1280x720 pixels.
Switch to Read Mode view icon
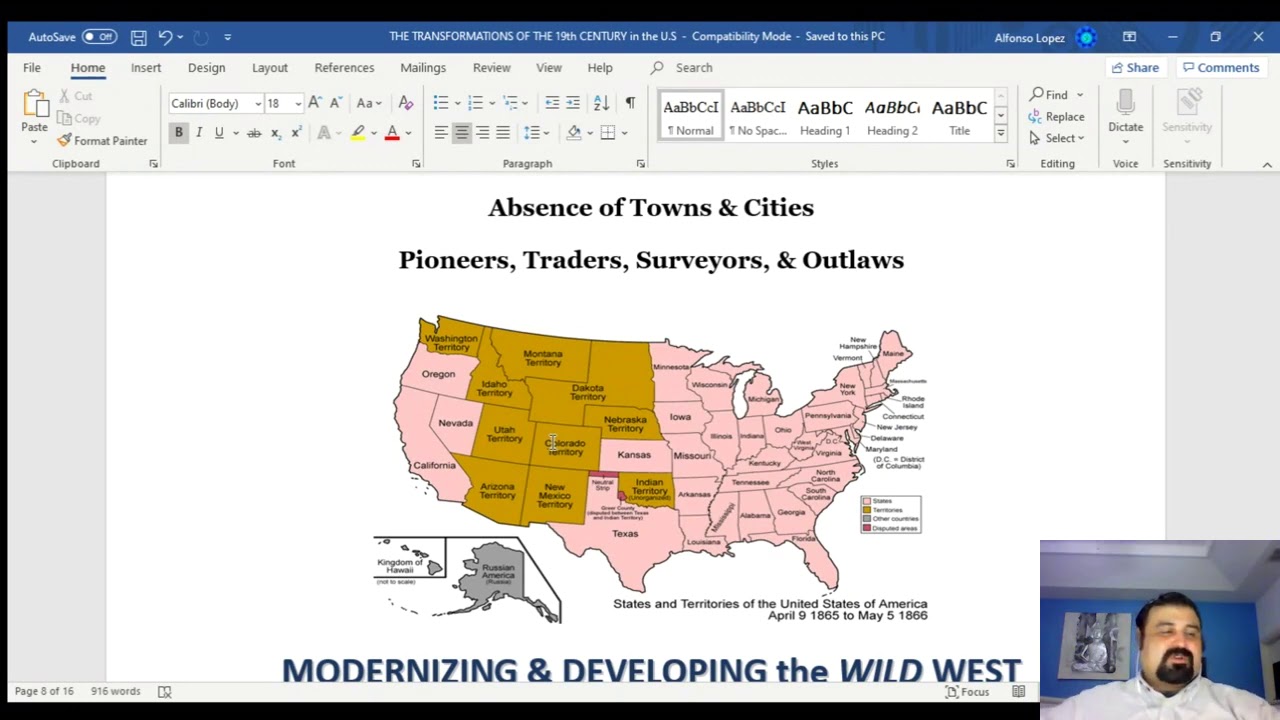coord(1018,692)
